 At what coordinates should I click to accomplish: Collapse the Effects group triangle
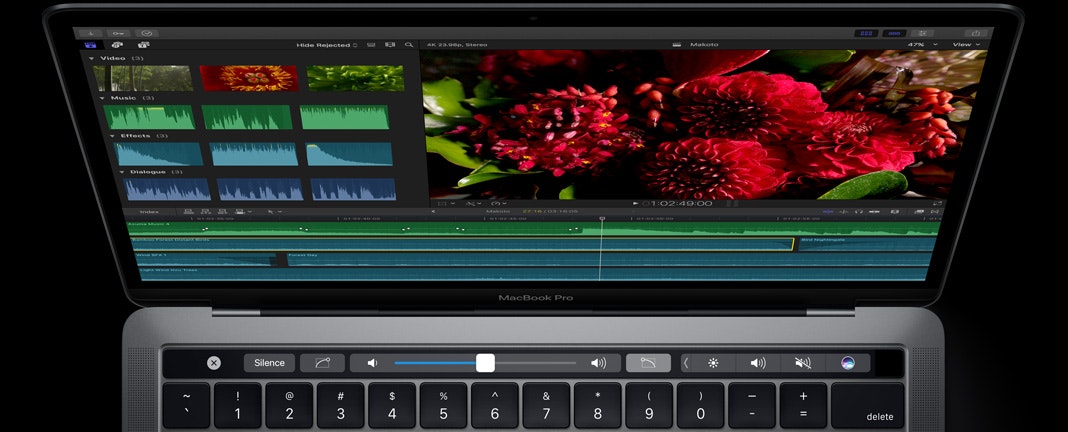(x=112, y=136)
